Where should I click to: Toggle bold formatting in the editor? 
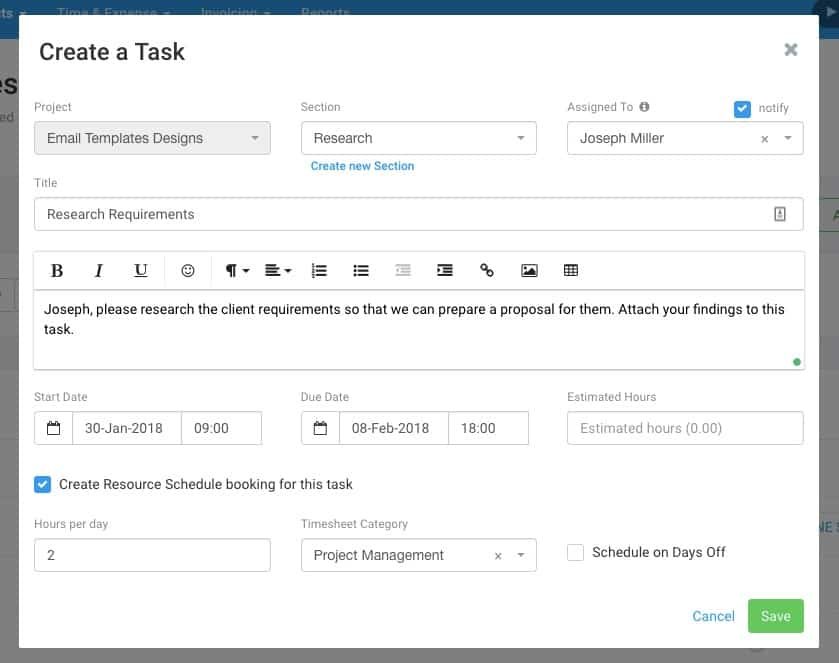tap(57, 271)
